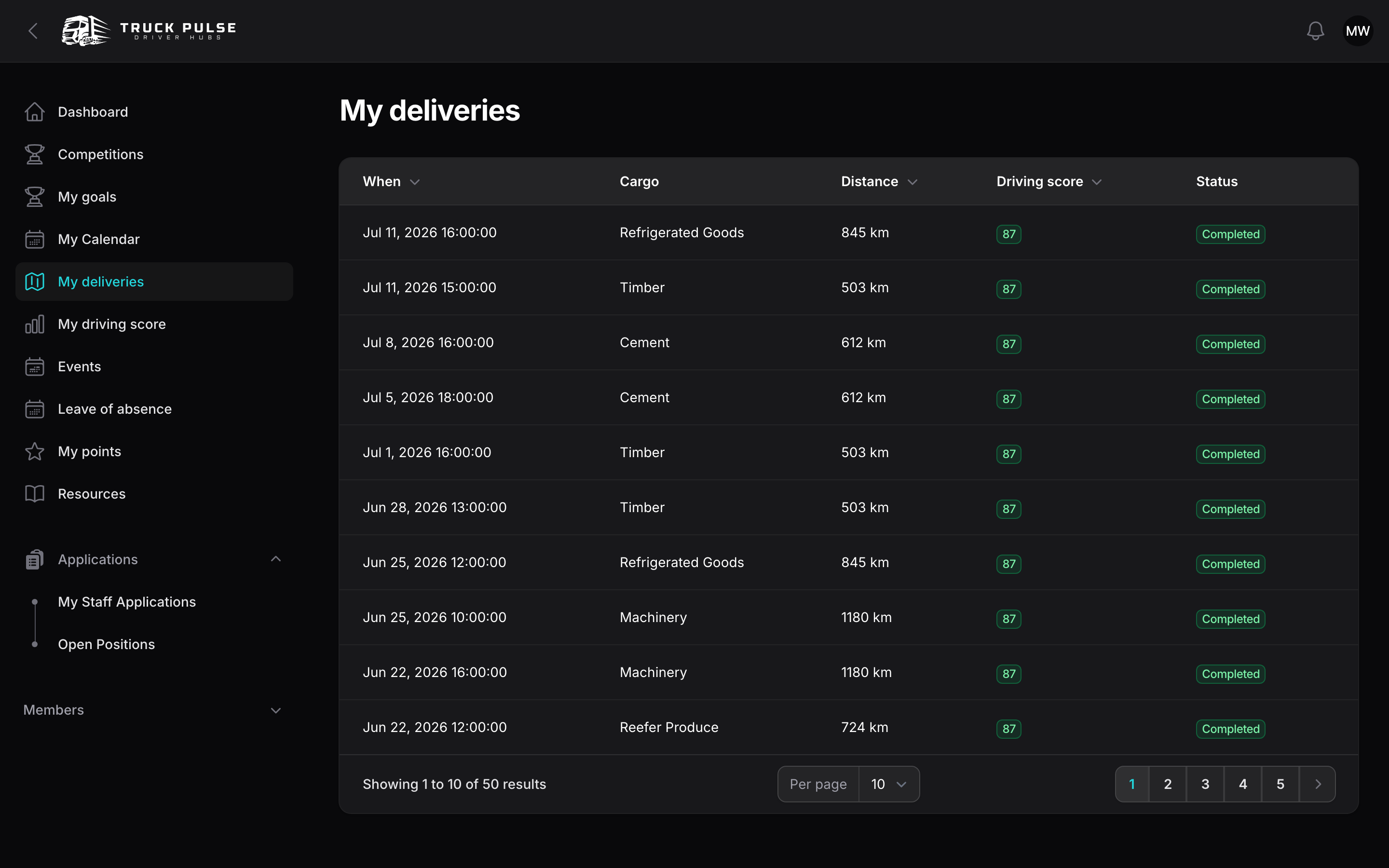
Task: Click the Leave of absence calendar icon
Action: click(x=34, y=409)
